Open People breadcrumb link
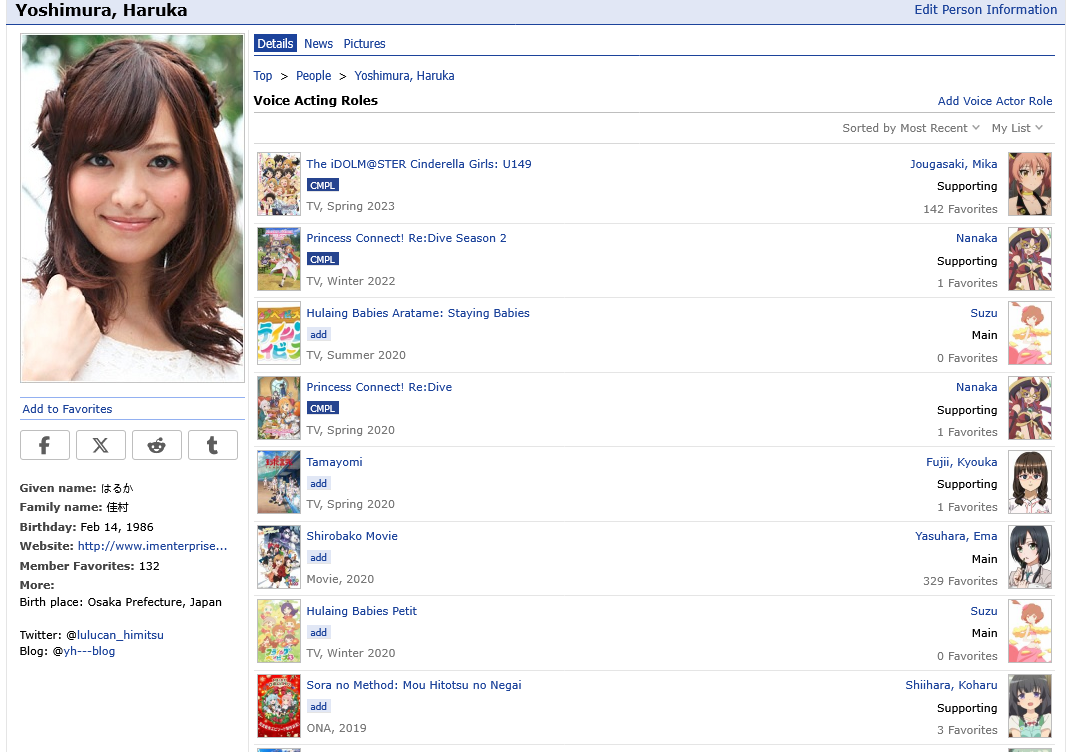1067x752 pixels. coord(314,76)
